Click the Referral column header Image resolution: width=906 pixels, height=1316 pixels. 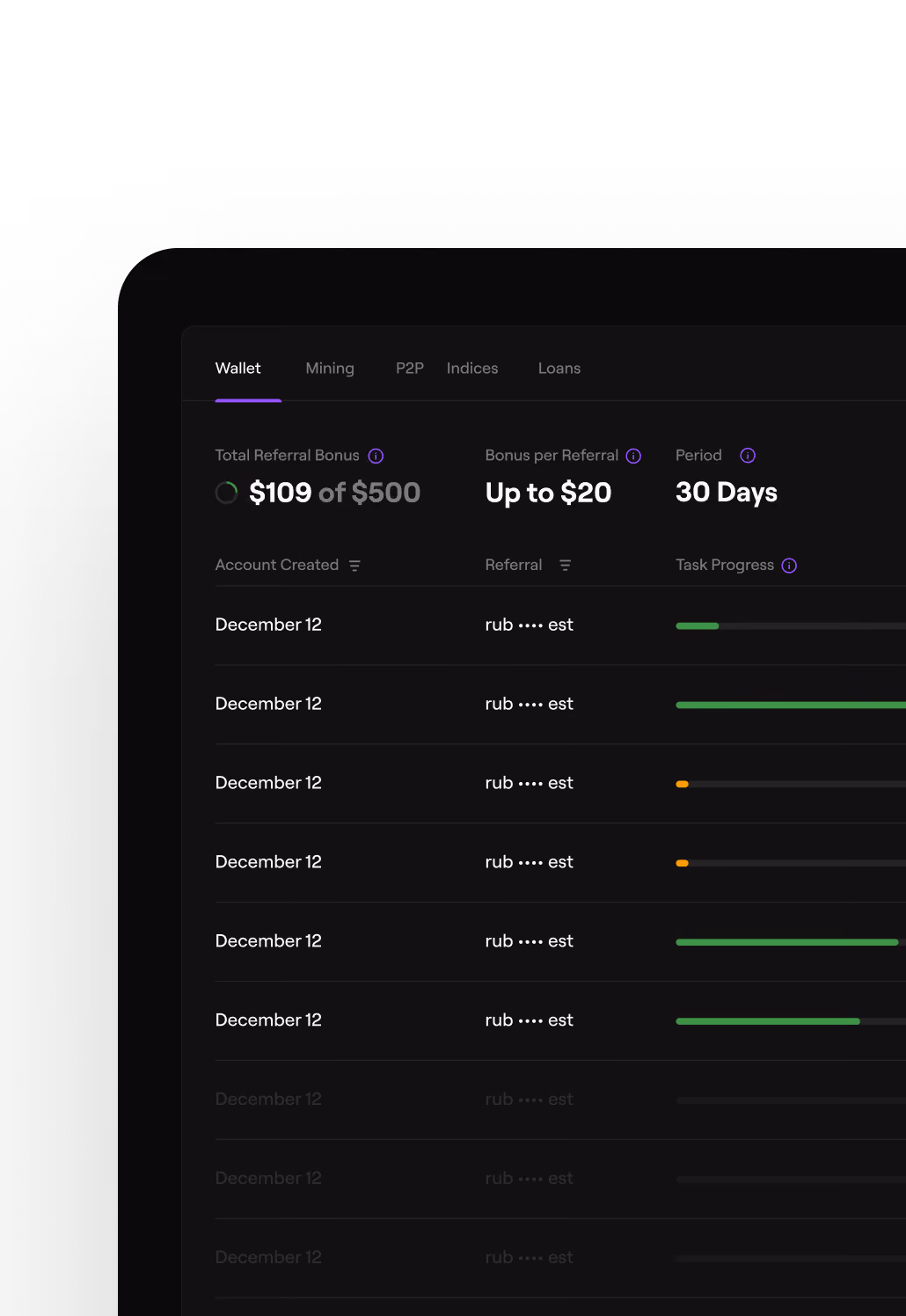pyautogui.click(x=514, y=565)
